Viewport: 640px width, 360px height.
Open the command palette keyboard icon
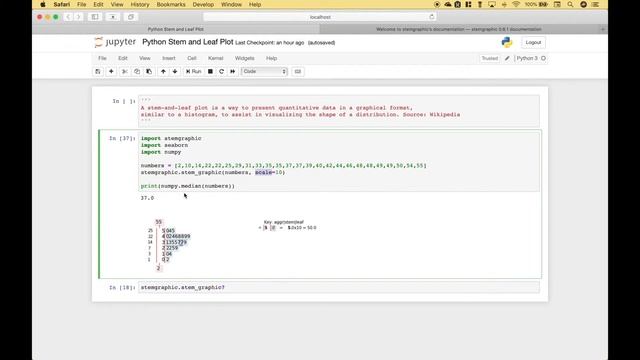click(x=298, y=71)
